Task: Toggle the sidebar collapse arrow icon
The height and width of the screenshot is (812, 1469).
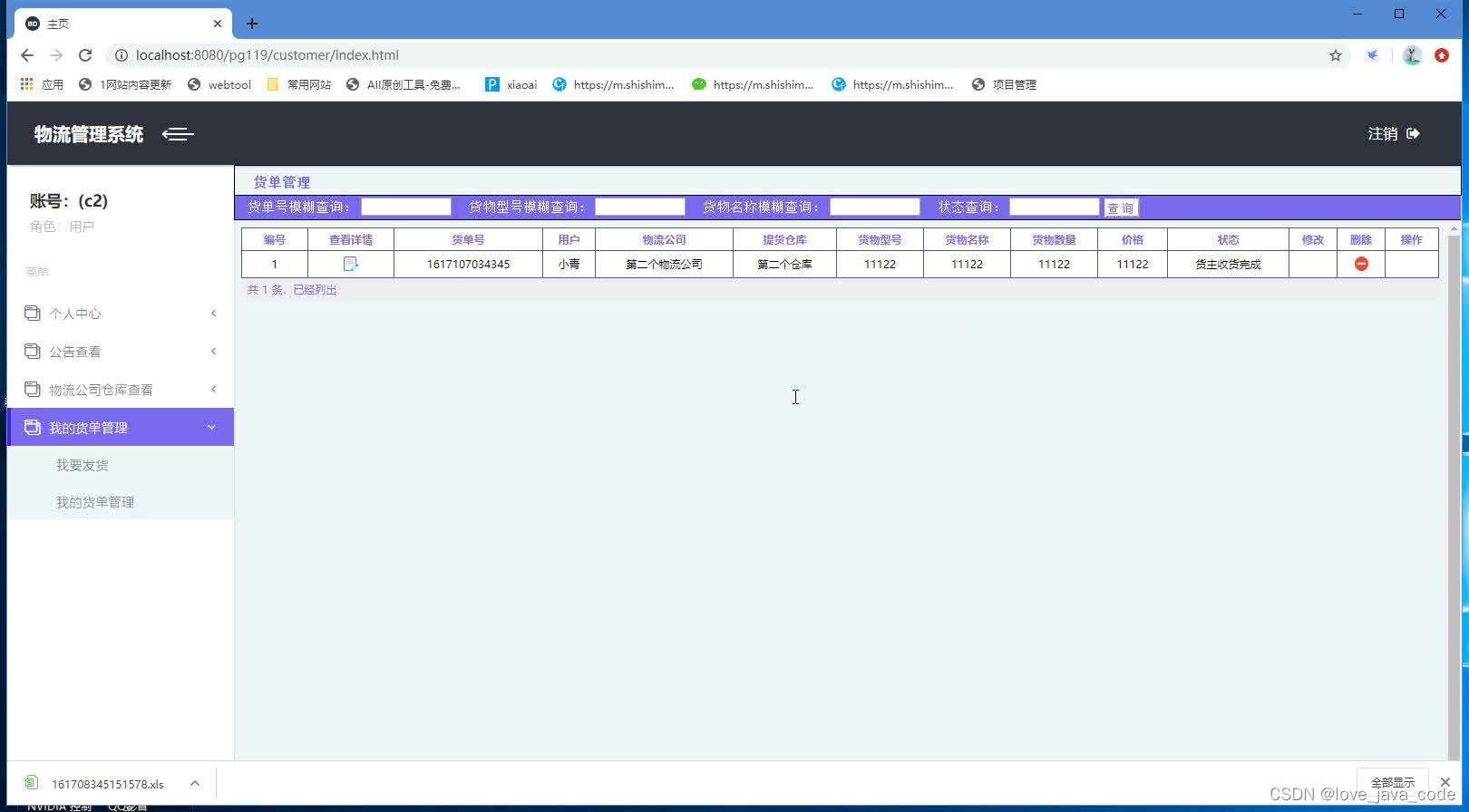Action: pyautogui.click(x=178, y=134)
